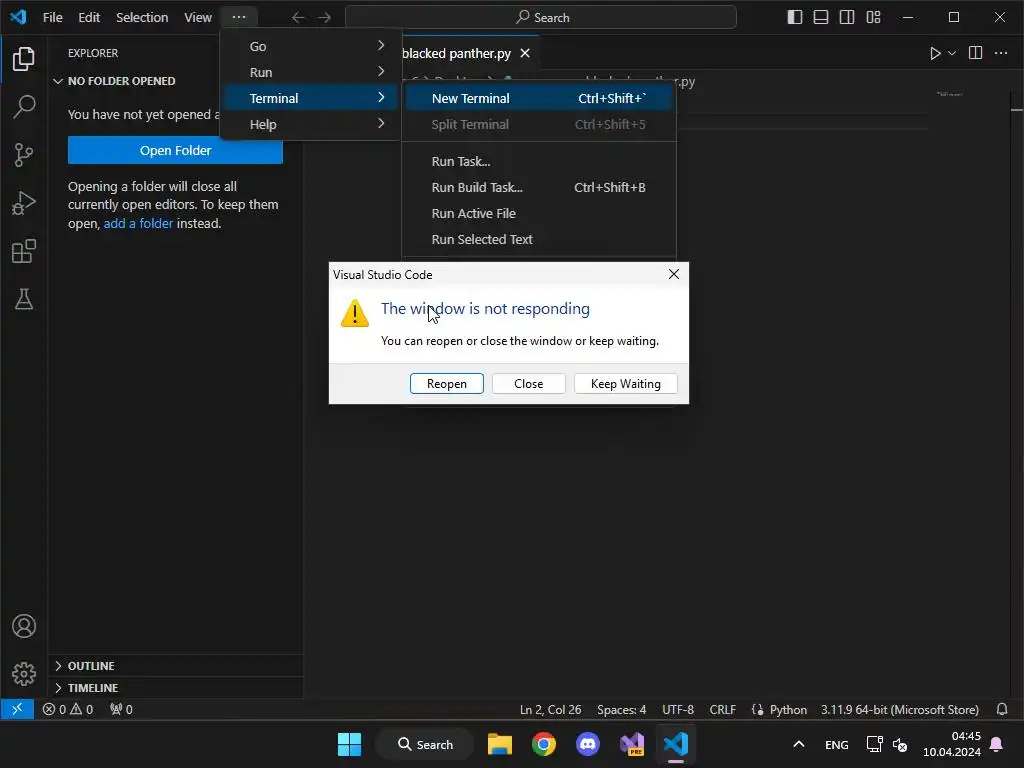Screen dimensions: 1024x768
Task: Open run options dropdown arrow
Action: coord(952,54)
